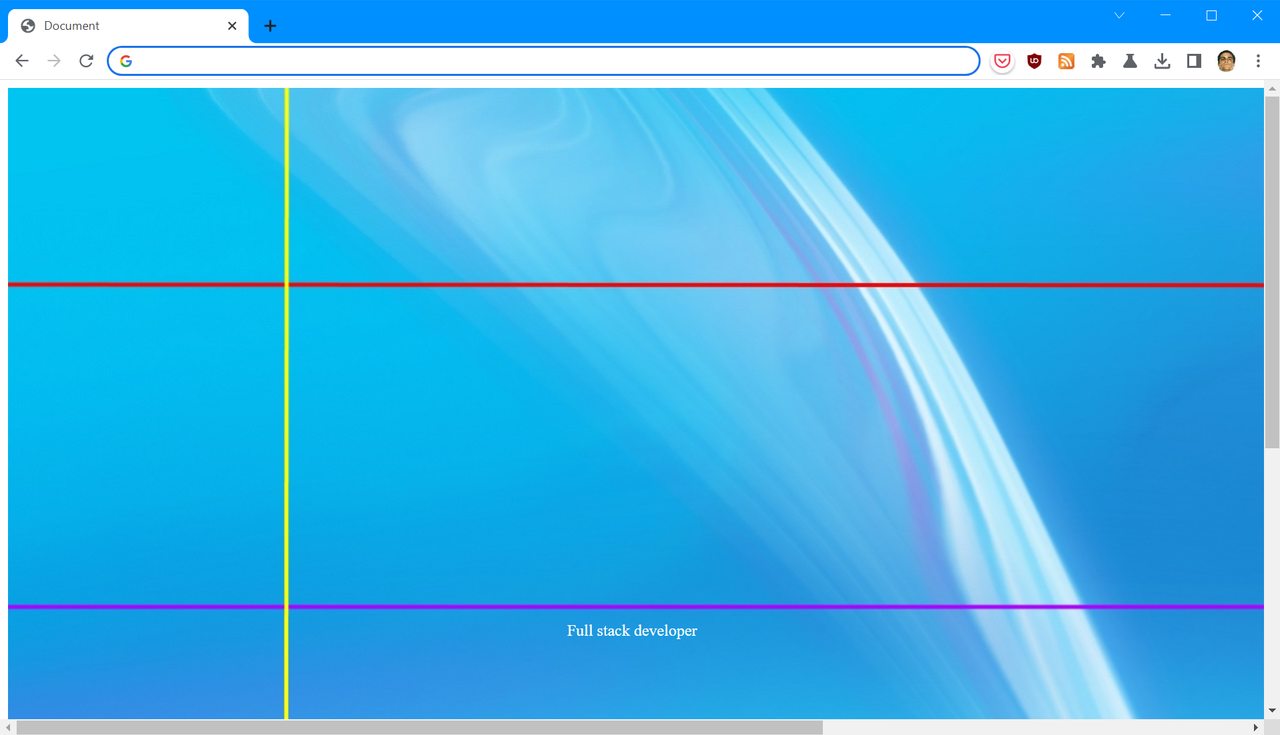Minimize the browser window
The image size is (1280, 735).
pyautogui.click(x=1165, y=15)
